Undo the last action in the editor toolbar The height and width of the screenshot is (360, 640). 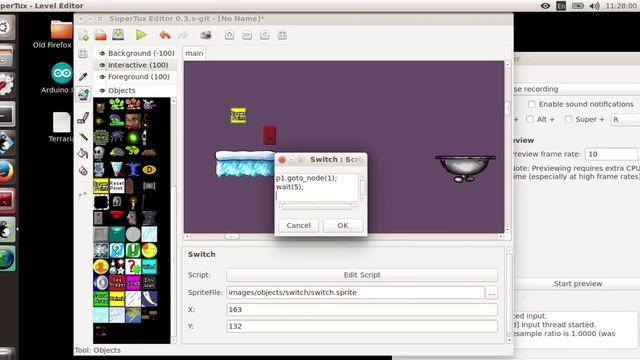165,35
